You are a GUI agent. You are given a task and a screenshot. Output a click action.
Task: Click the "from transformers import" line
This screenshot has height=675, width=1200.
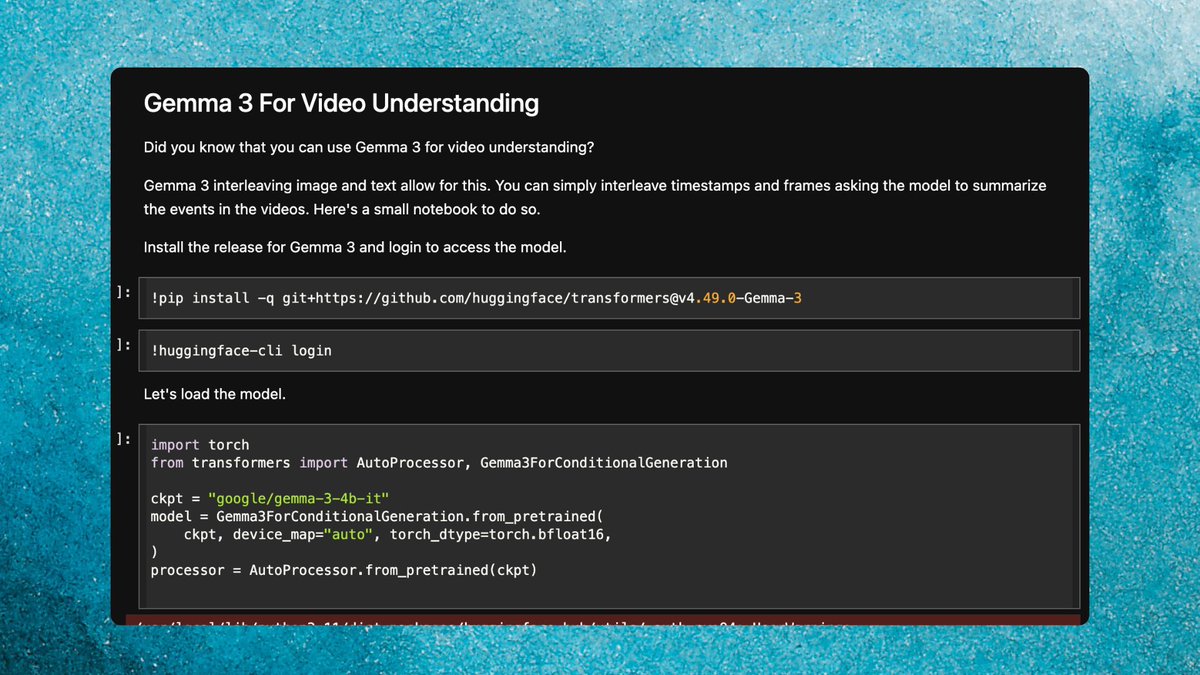439,463
